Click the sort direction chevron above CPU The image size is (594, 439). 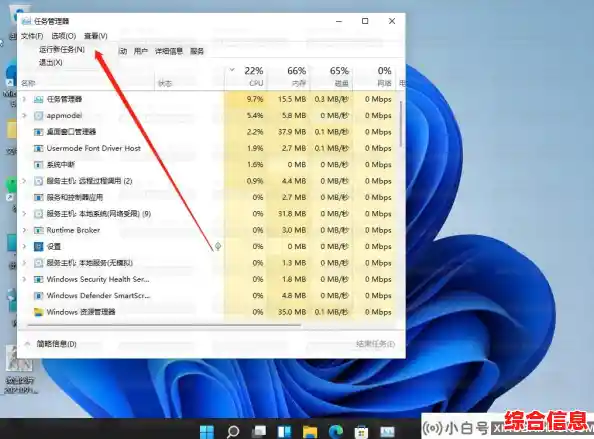coord(232,70)
